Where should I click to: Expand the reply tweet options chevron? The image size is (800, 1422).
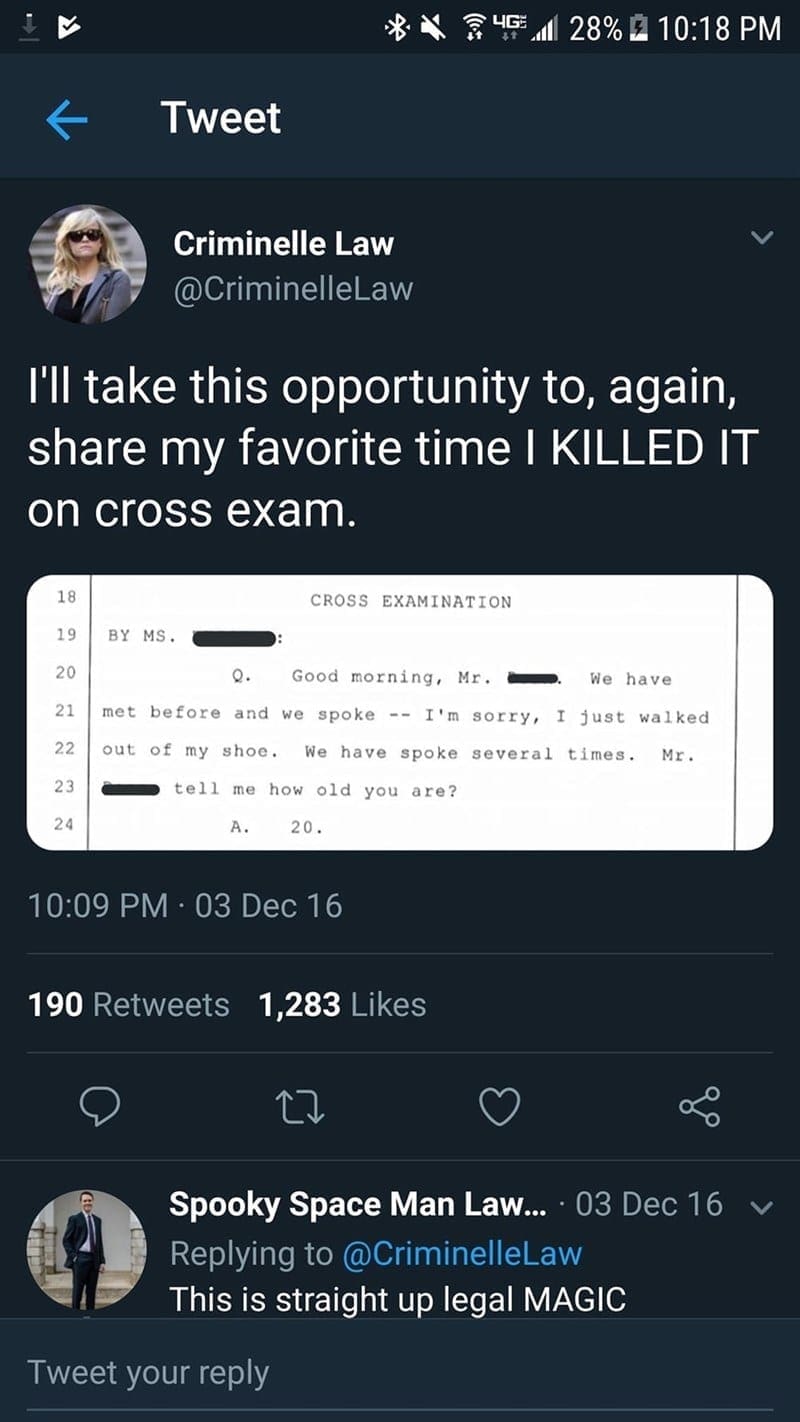(x=762, y=1206)
